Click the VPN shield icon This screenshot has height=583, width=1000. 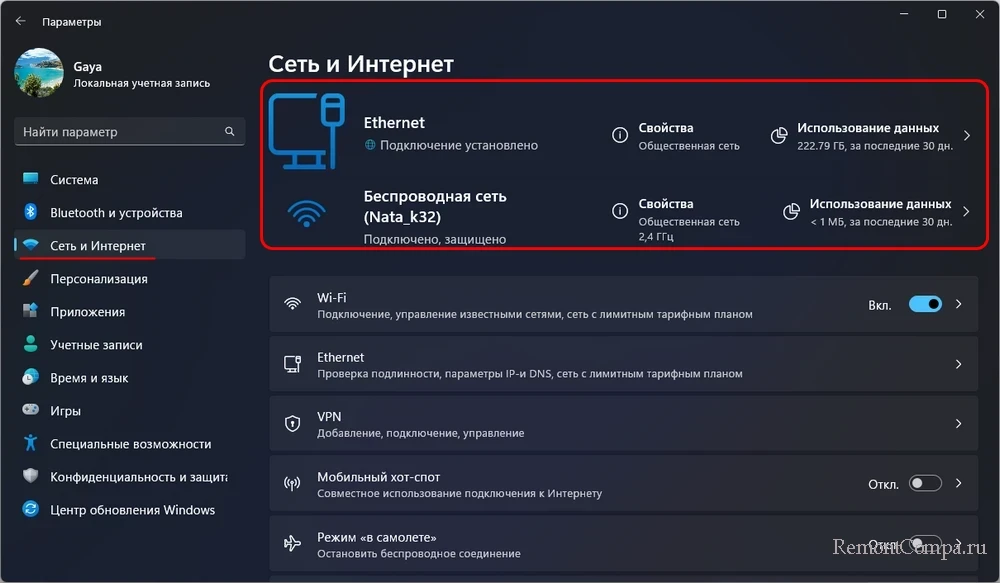292,424
